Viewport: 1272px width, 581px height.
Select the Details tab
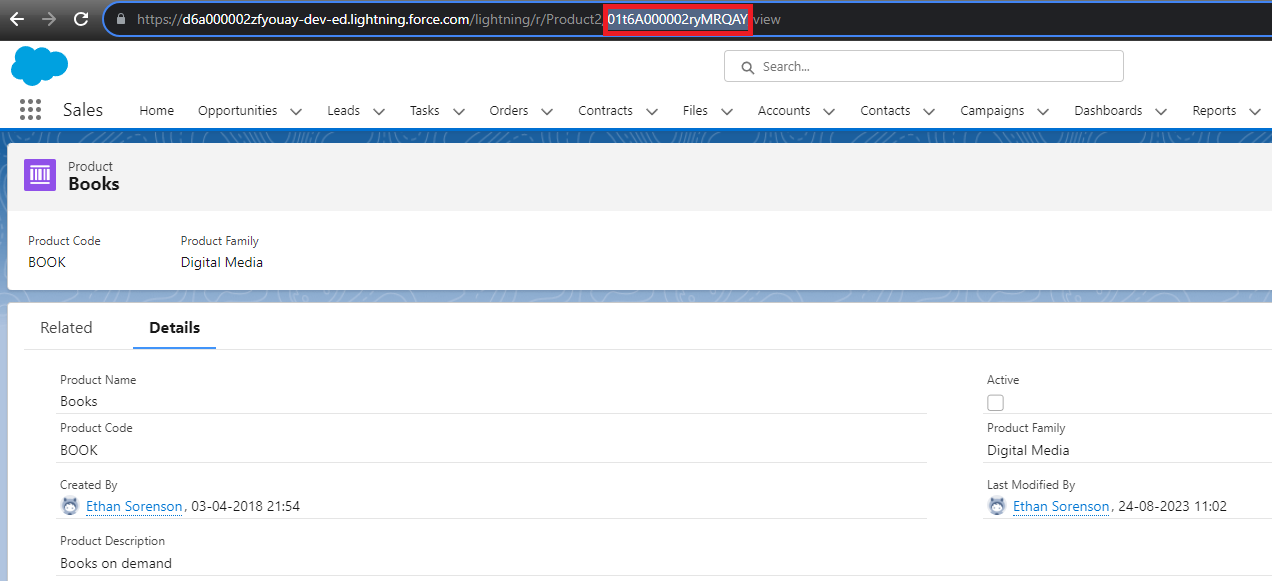(x=175, y=328)
